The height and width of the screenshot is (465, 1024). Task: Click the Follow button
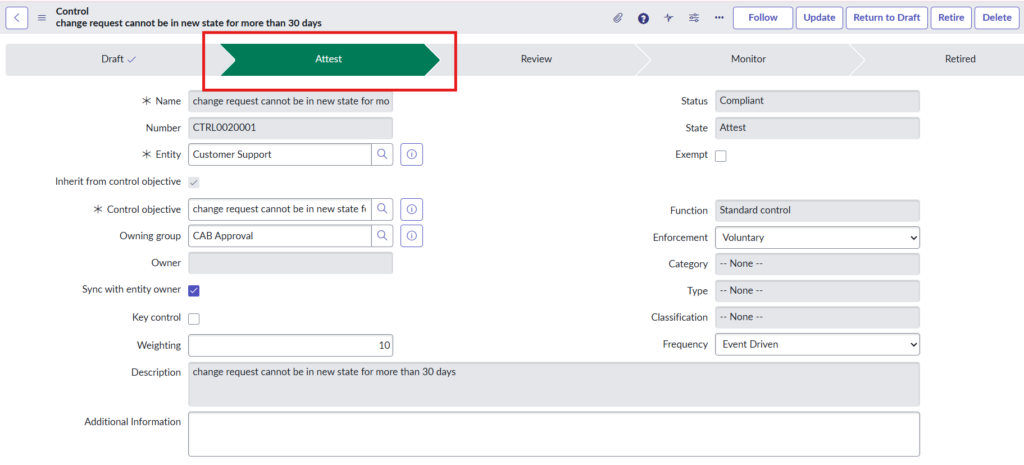click(762, 18)
